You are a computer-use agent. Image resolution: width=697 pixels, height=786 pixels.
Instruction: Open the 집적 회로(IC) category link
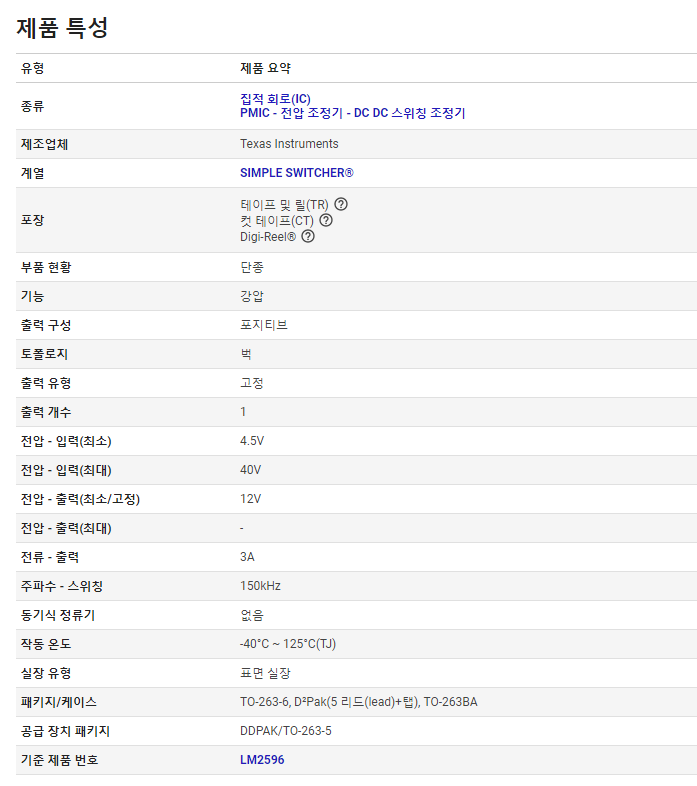tap(275, 99)
